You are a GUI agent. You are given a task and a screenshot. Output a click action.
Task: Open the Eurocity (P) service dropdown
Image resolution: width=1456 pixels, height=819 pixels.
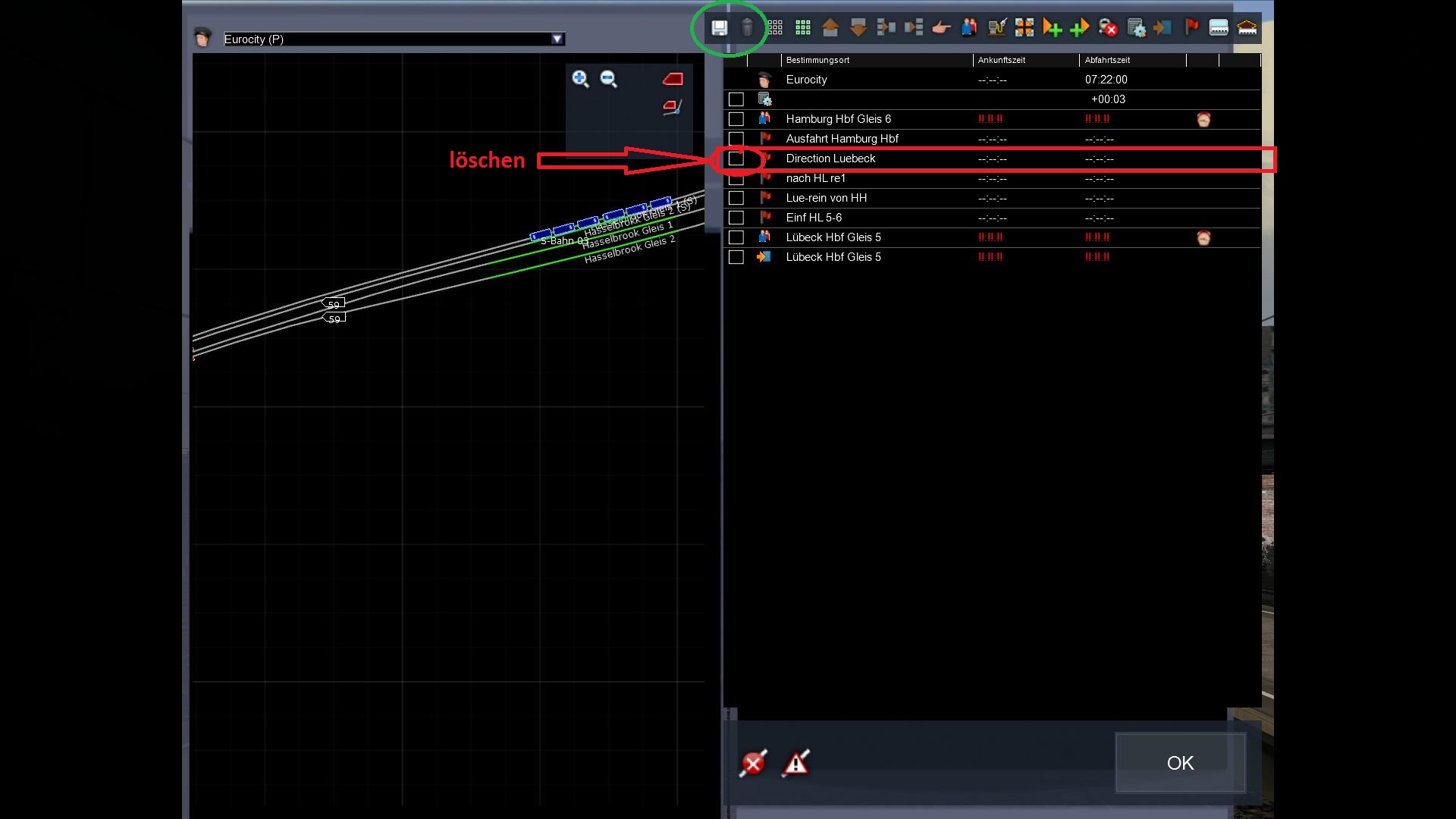(557, 39)
